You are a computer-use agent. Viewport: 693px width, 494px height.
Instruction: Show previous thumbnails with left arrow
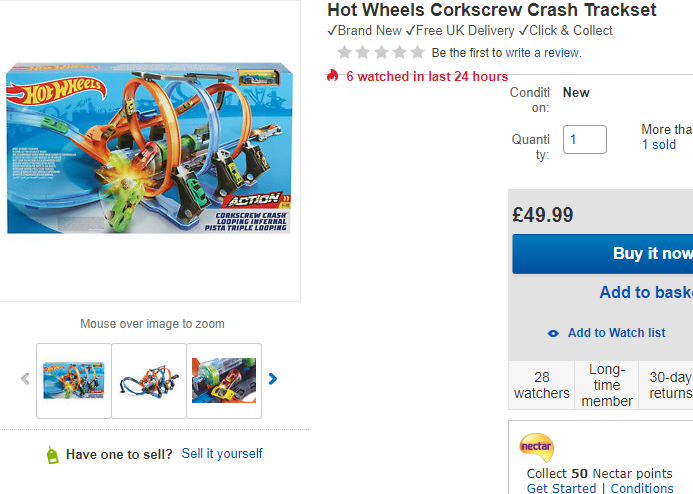(x=26, y=379)
